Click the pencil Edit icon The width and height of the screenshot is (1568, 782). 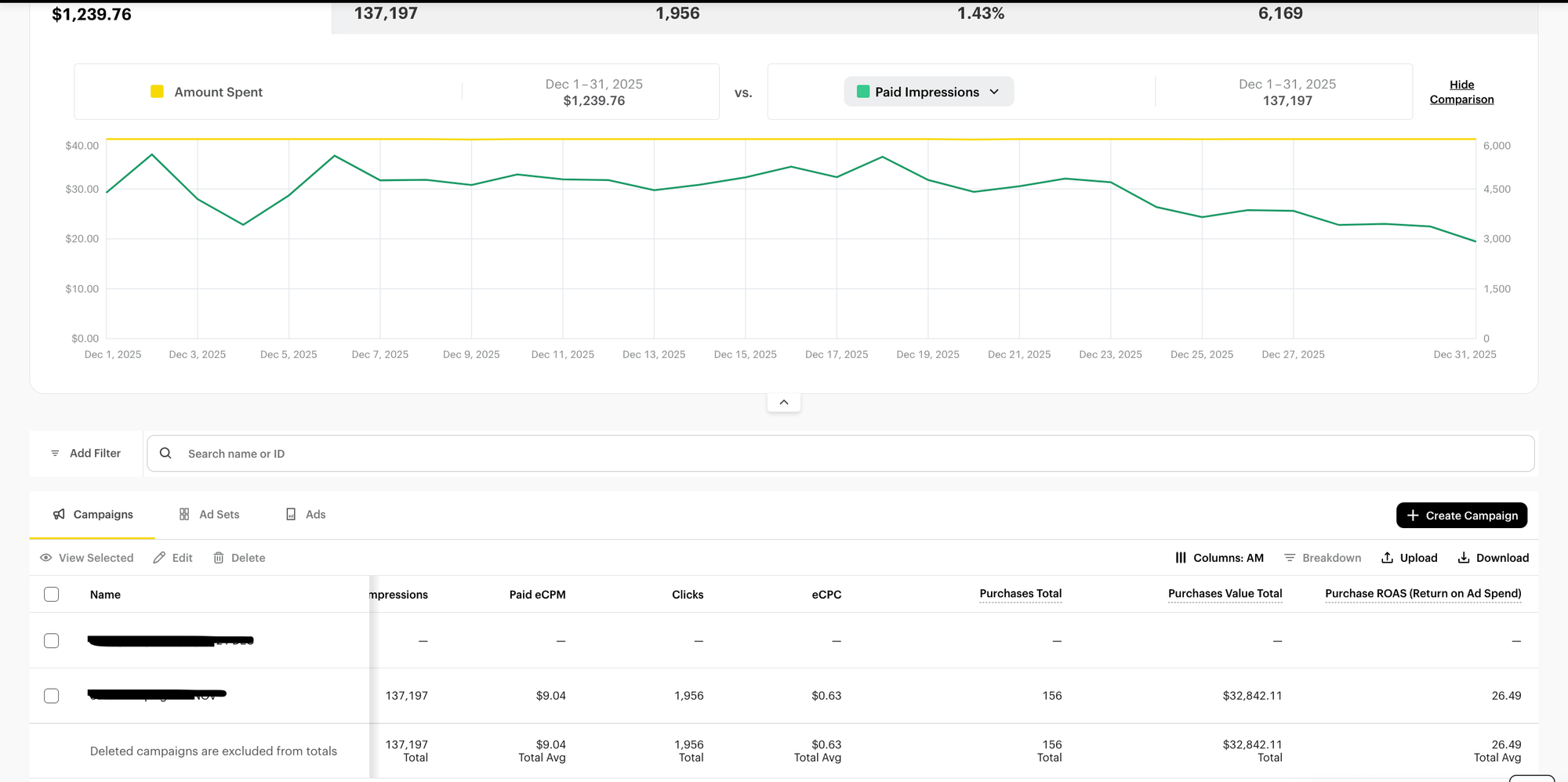tap(159, 558)
